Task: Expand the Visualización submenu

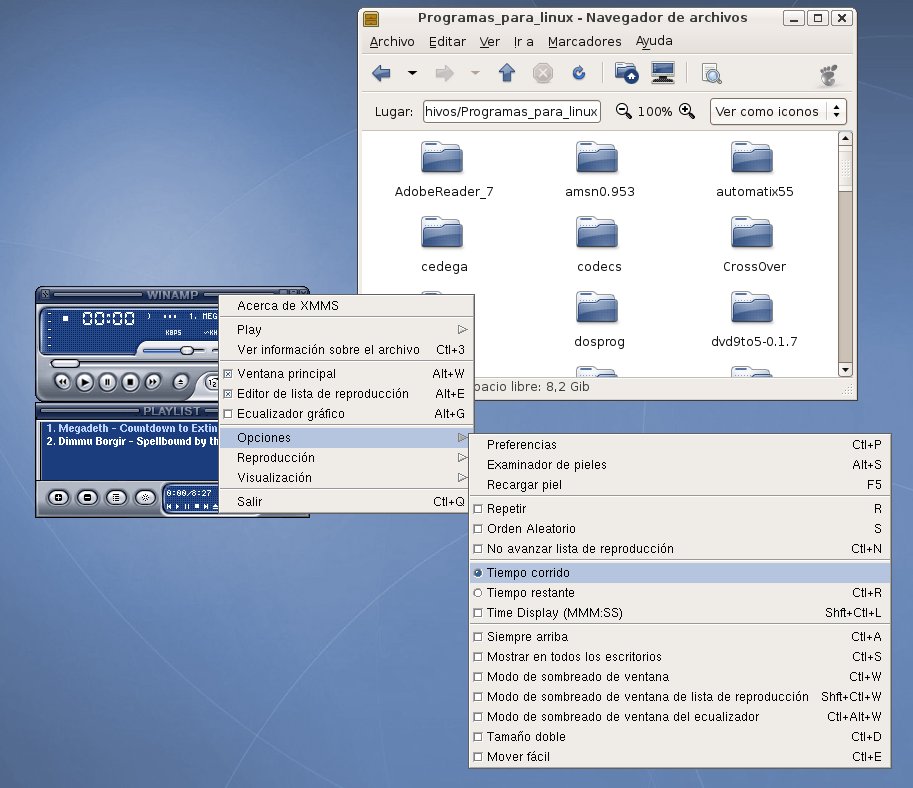Action: [x=346, y=478]
